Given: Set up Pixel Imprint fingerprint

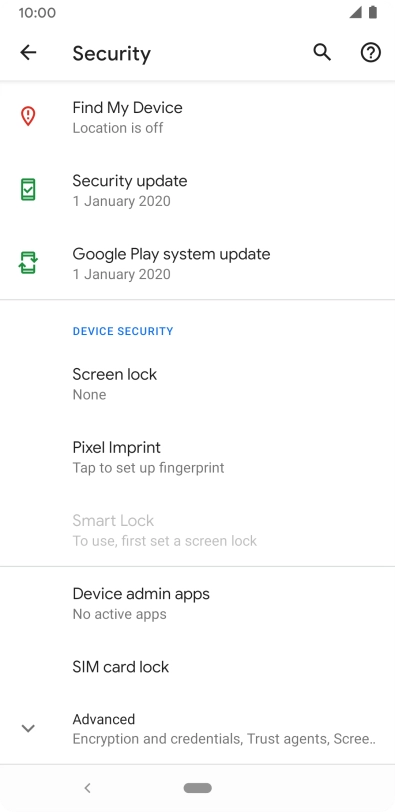Looking at the screenshot, I should pyautogui.click(x=197, y=457).
